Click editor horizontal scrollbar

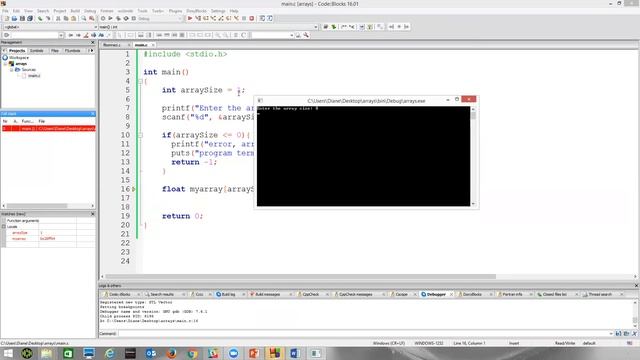[300, 276]
